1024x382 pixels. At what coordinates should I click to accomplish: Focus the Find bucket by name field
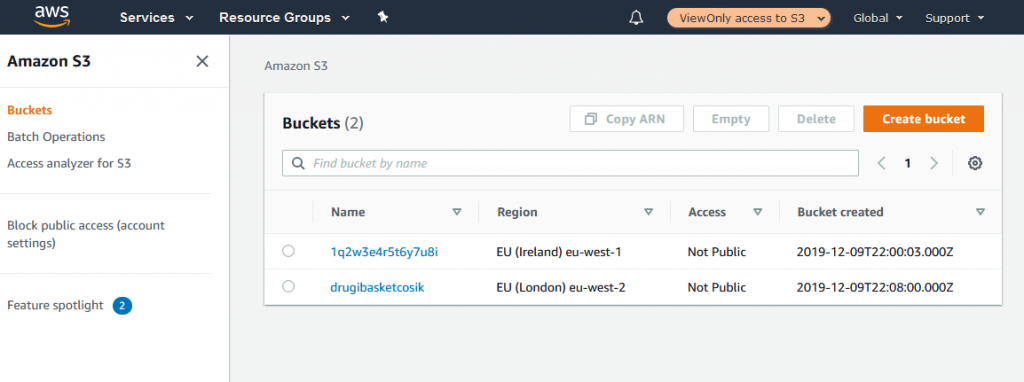570,163
